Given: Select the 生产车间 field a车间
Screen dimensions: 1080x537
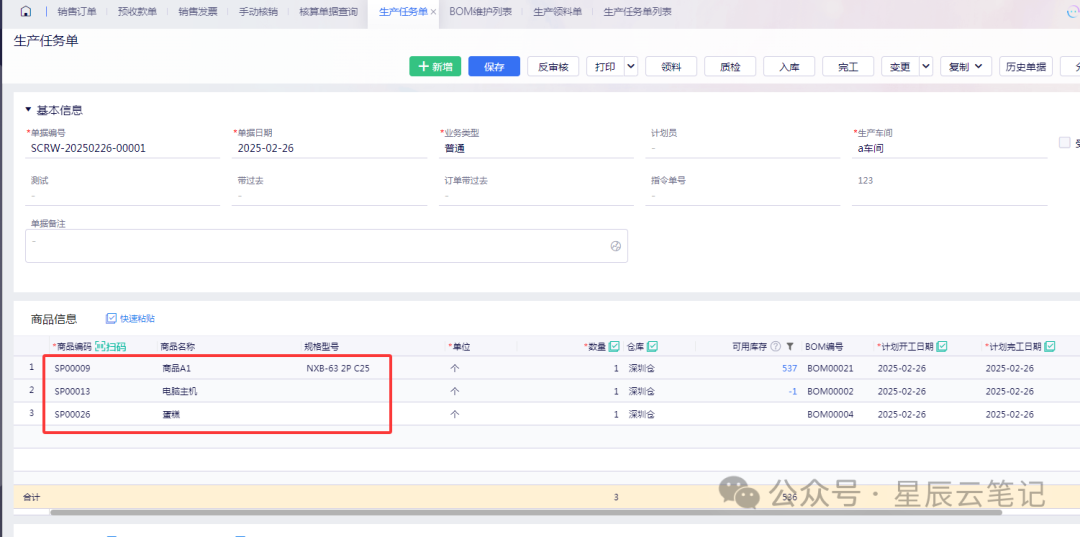Looking at the screenshot, I should pyautogui.click(x=950, y=148).
